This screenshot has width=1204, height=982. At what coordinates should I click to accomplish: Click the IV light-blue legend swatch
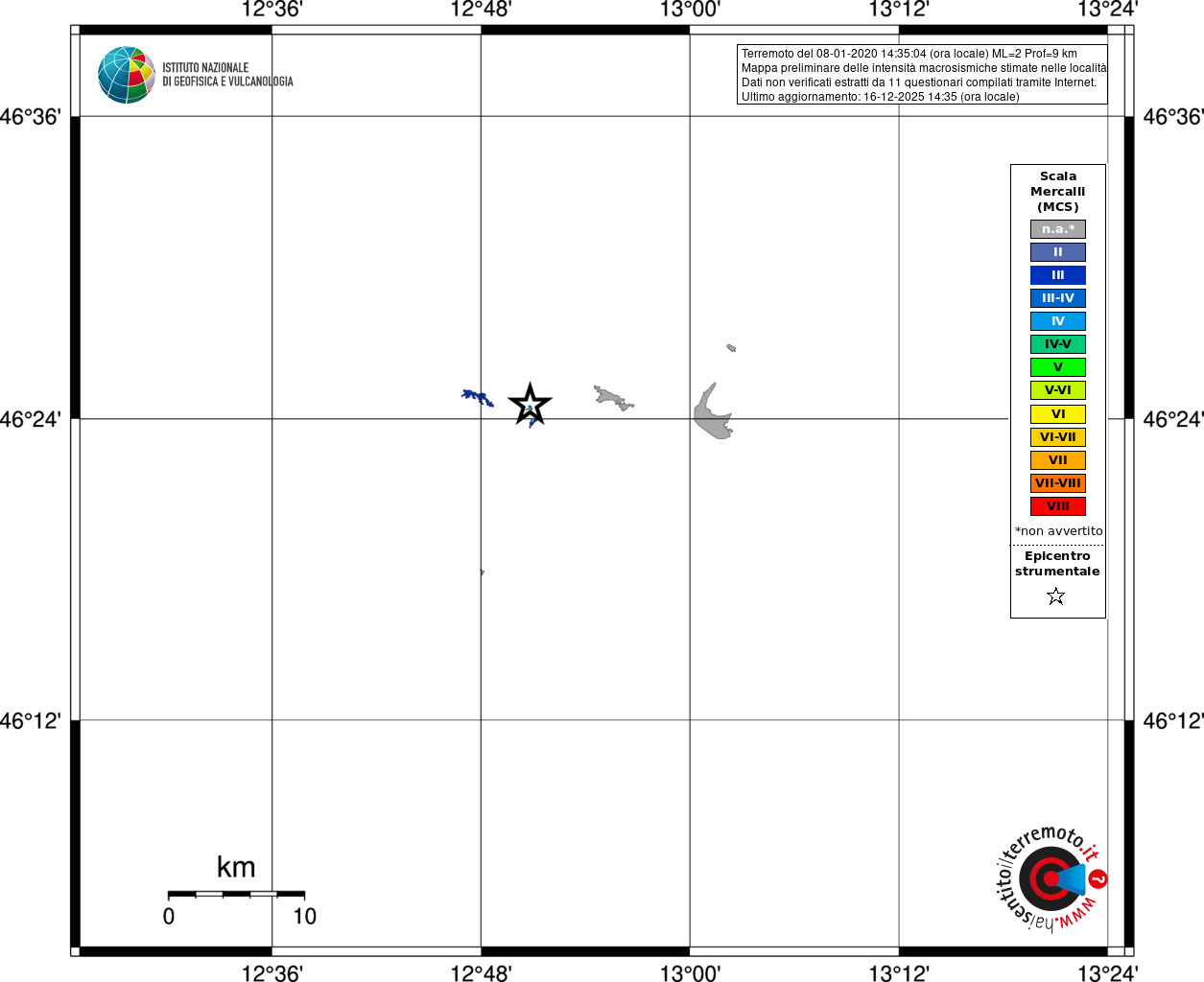1058,321
